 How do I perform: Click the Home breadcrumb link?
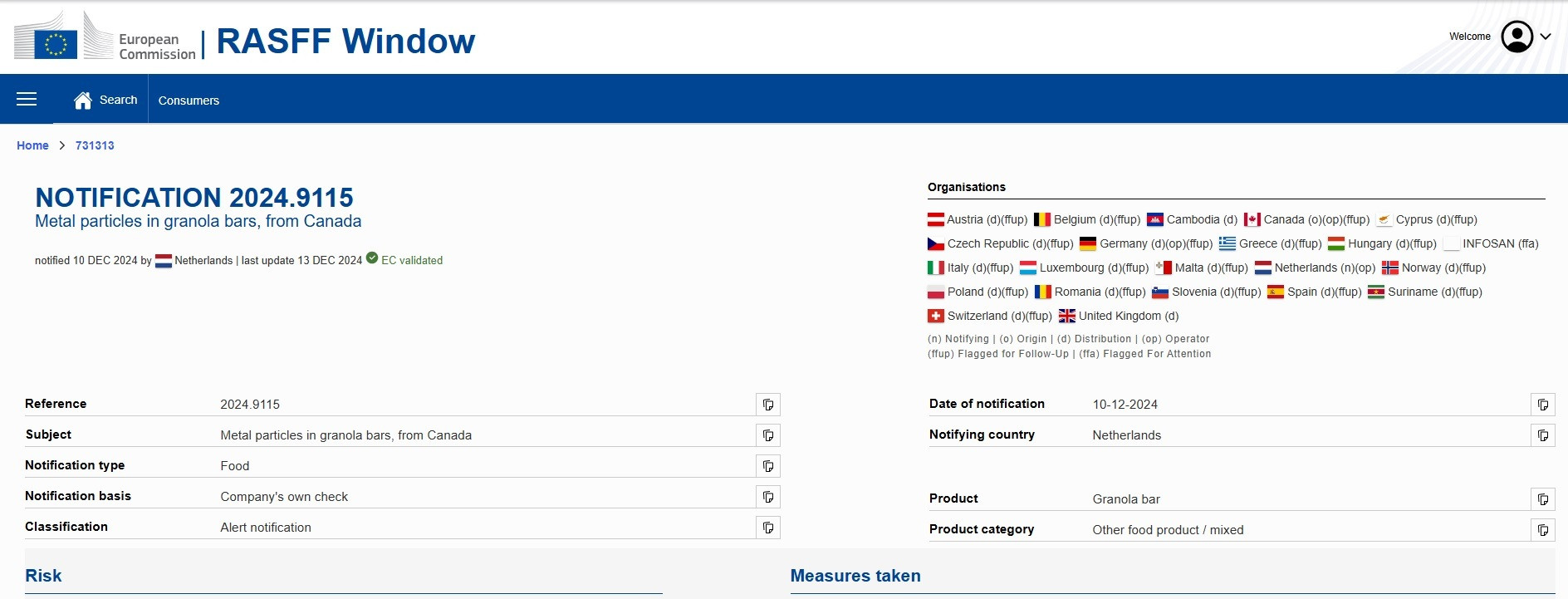click(32, 145)
